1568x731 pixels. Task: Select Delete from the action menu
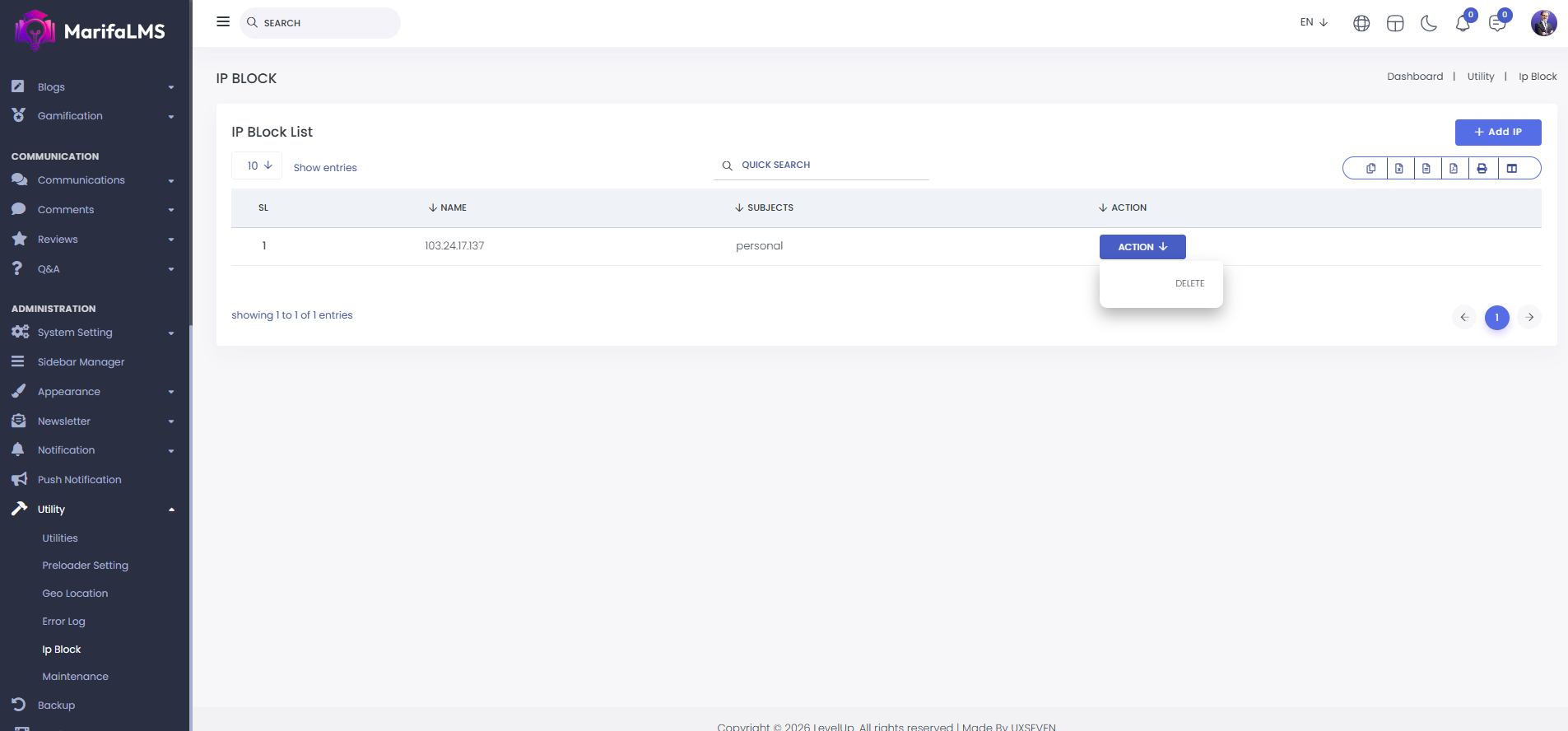pyautogui.click(x=1189, y=283)
